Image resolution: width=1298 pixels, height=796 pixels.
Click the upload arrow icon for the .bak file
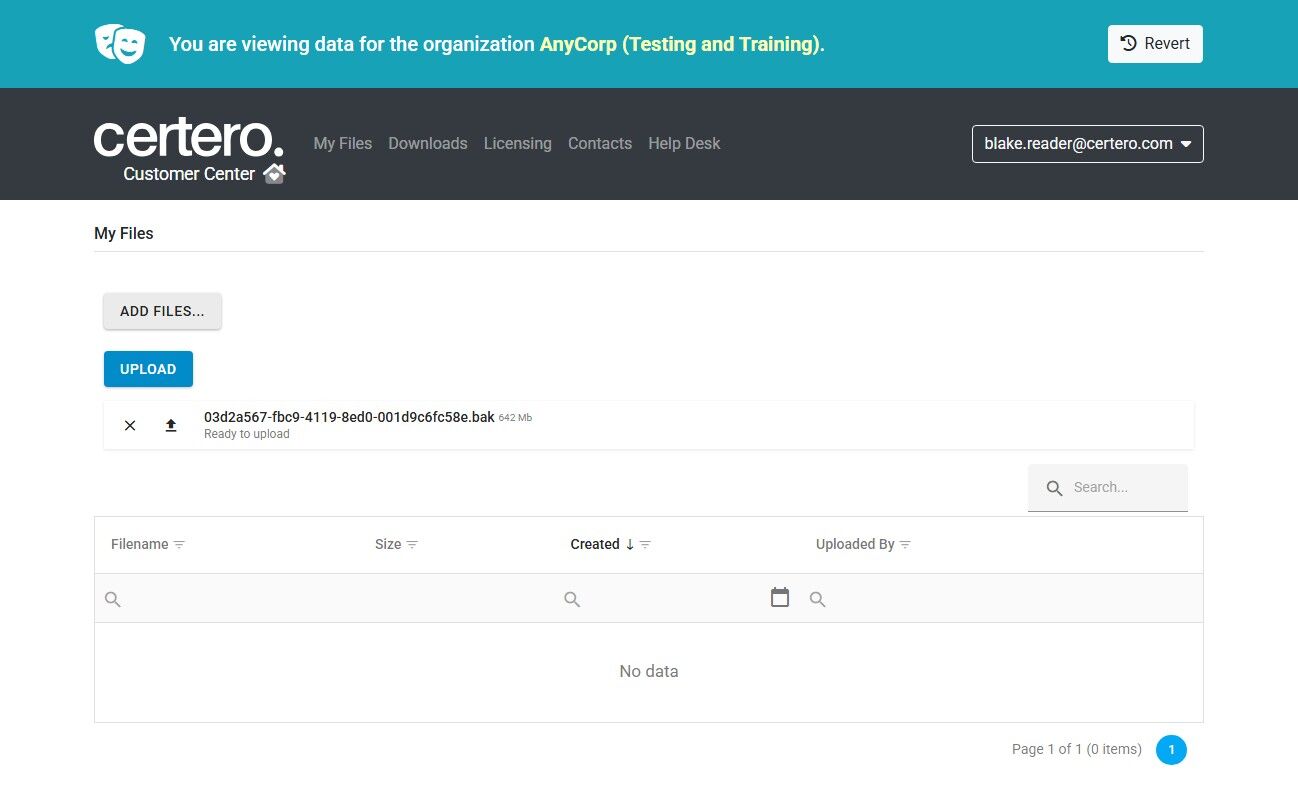(171, 425)
